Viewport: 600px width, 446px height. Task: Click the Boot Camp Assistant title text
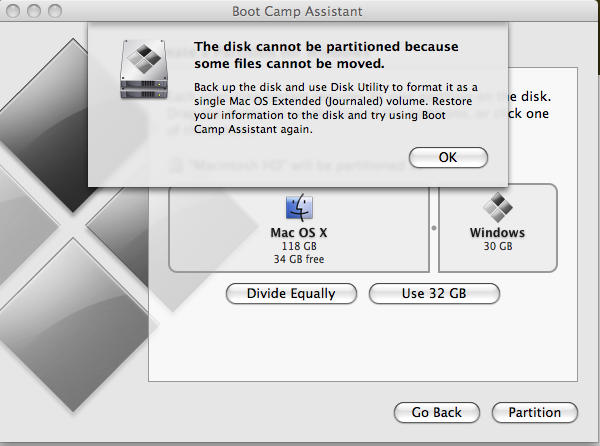(x=297, y=11)
